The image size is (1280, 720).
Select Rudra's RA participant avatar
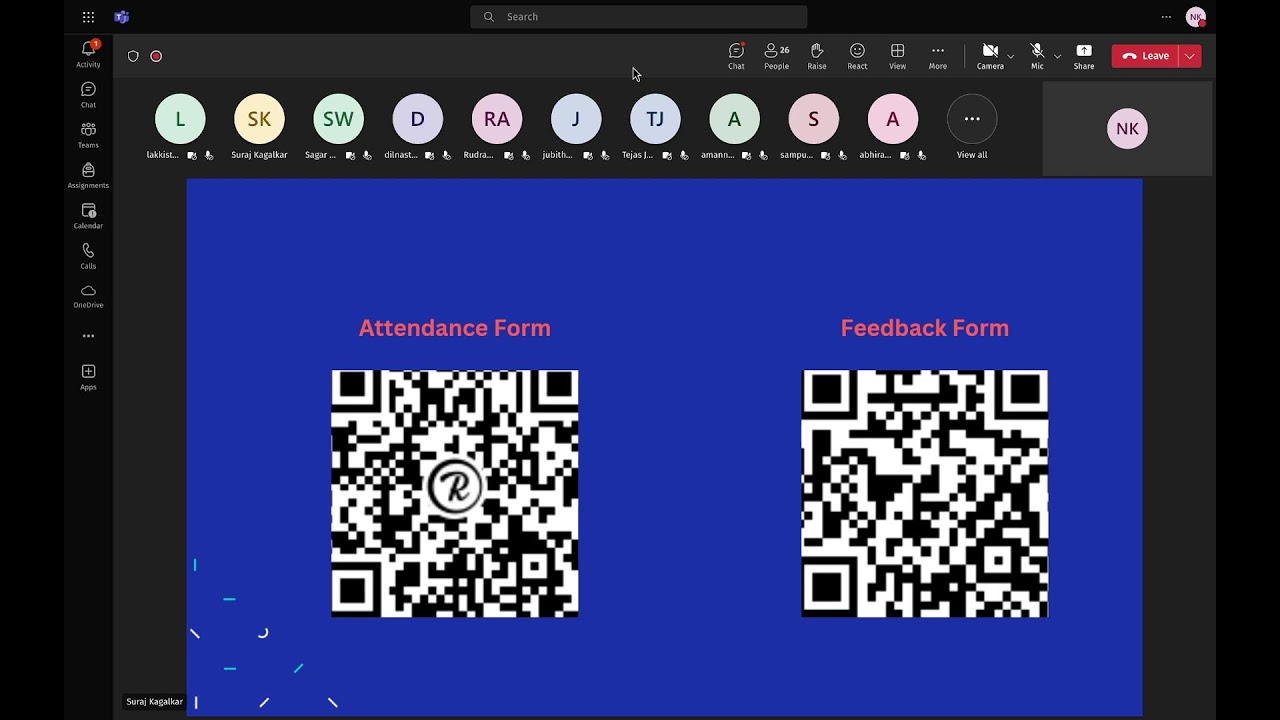click(497, 119)
